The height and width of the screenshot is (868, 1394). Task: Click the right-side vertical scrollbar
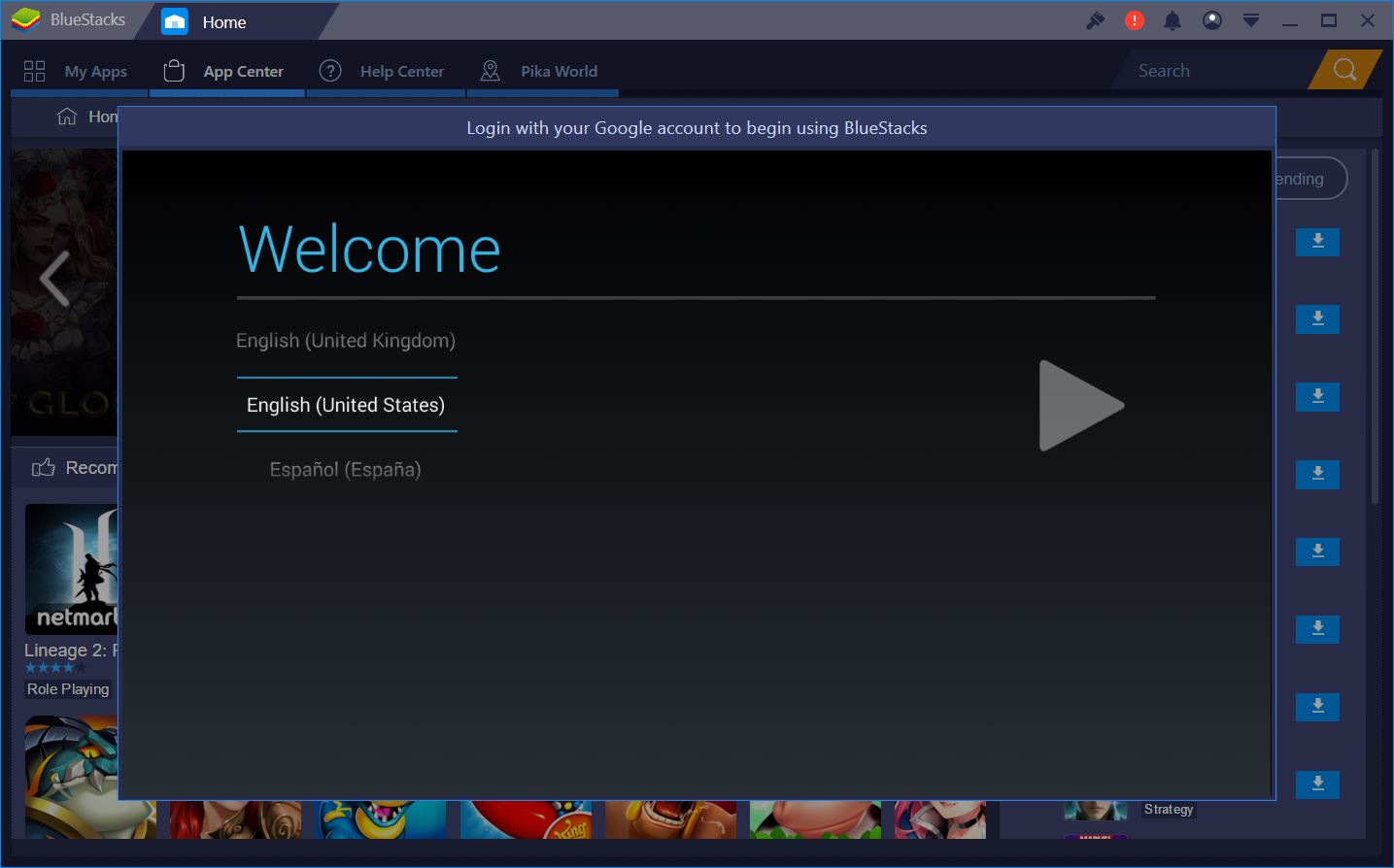[1376, 325]
